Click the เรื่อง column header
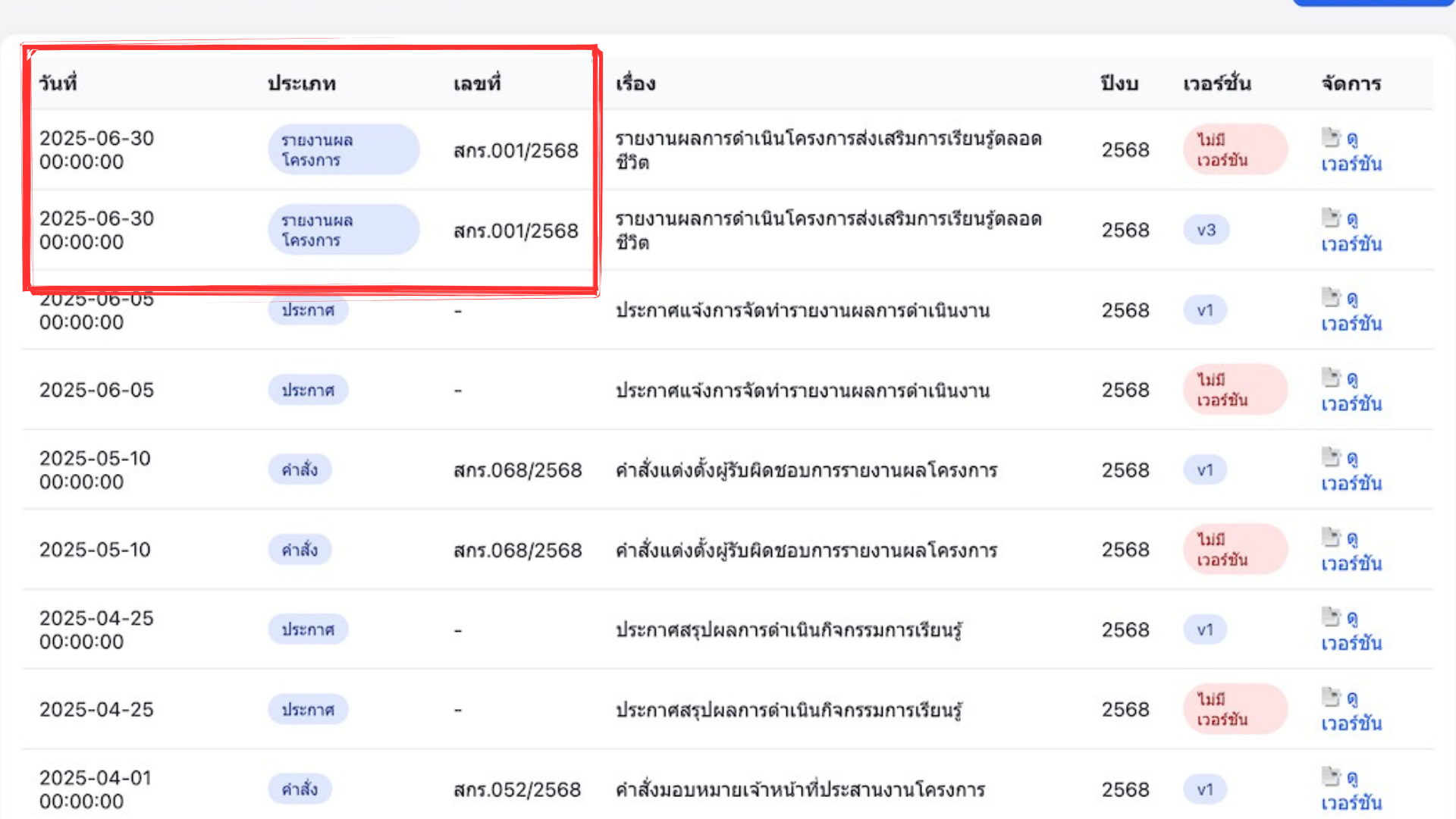The width and height of the screenshot is (1456, 819). coord(635,83)
